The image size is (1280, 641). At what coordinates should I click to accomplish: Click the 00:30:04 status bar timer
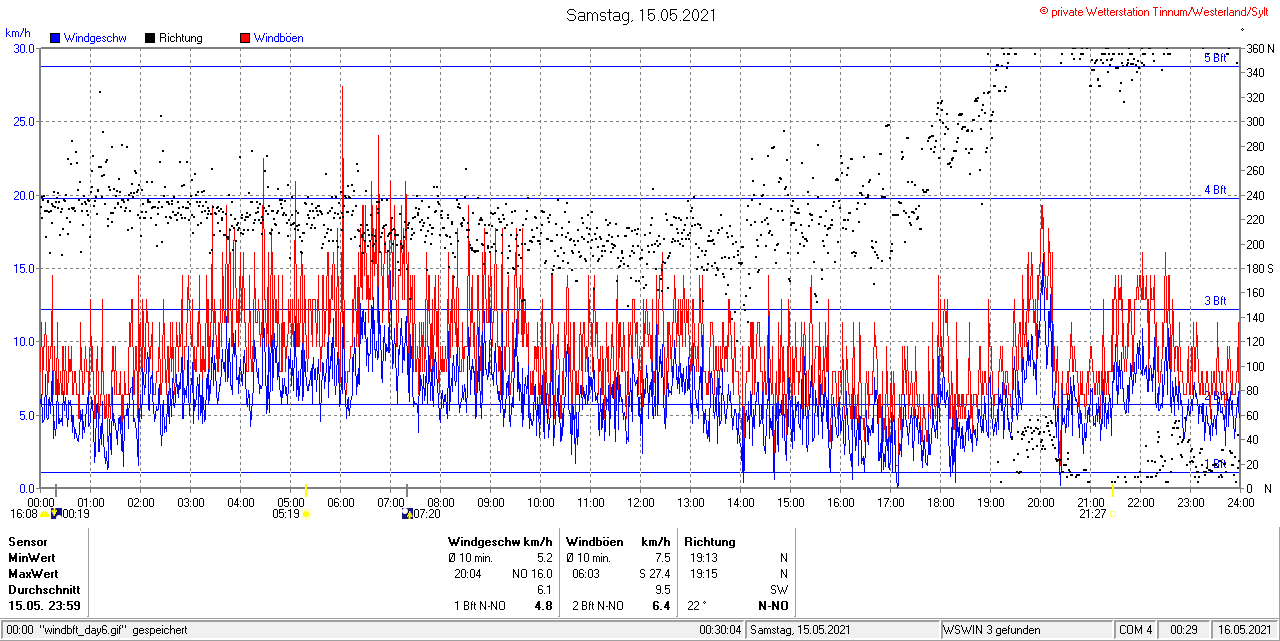pyautogui.click(x=720, y=630)
